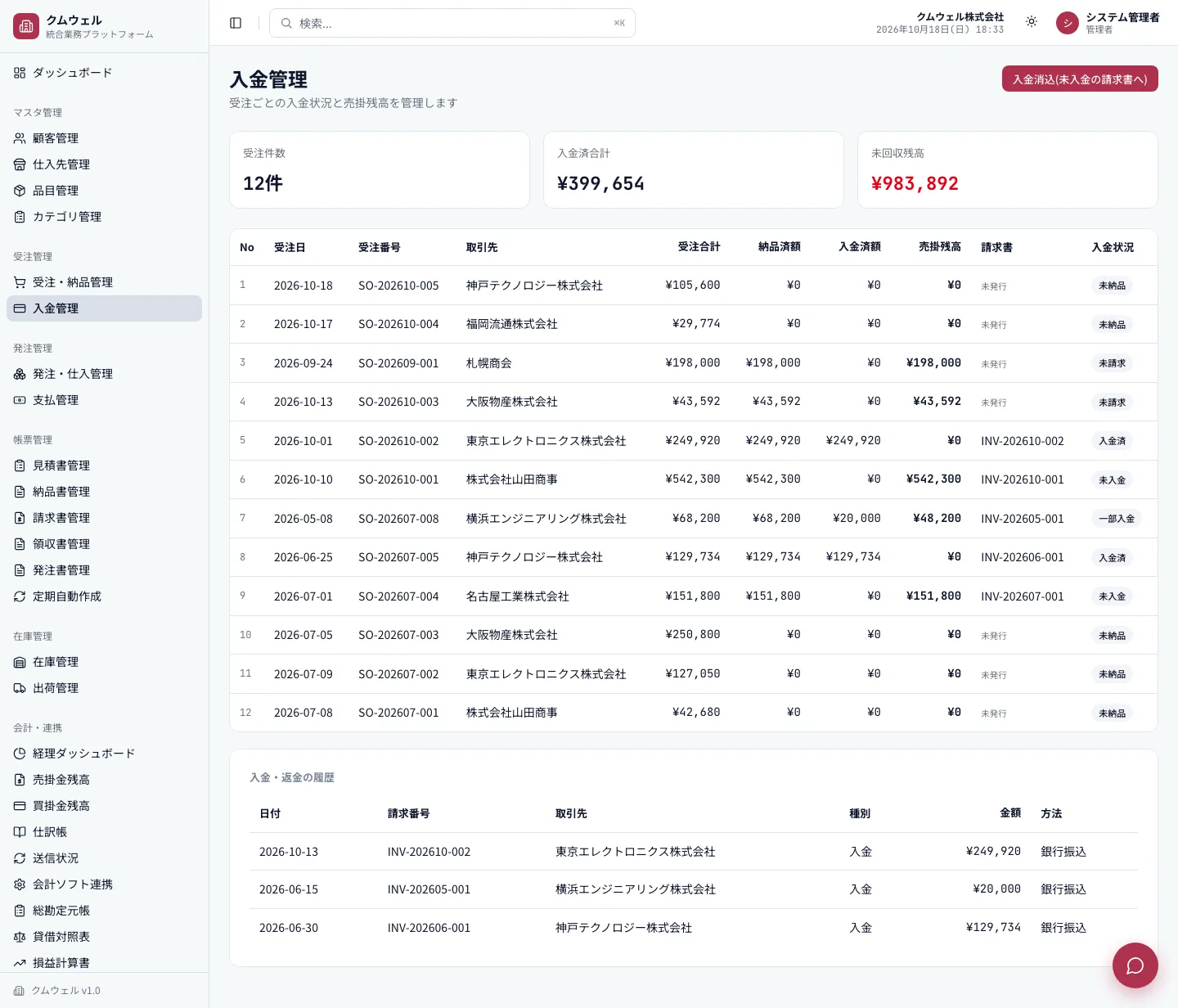
Task: Click the 支払管理 banknote icon
Action: (x=20, y=400)
